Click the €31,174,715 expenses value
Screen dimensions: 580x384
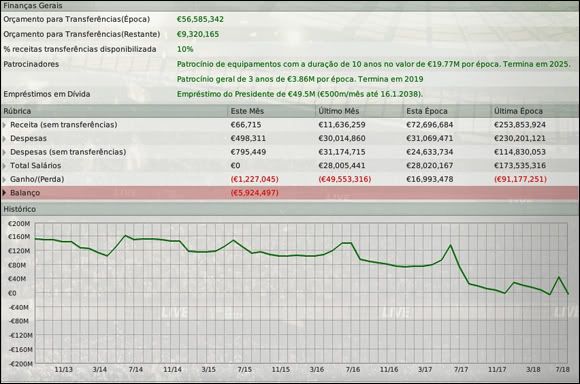click(342, 152)
